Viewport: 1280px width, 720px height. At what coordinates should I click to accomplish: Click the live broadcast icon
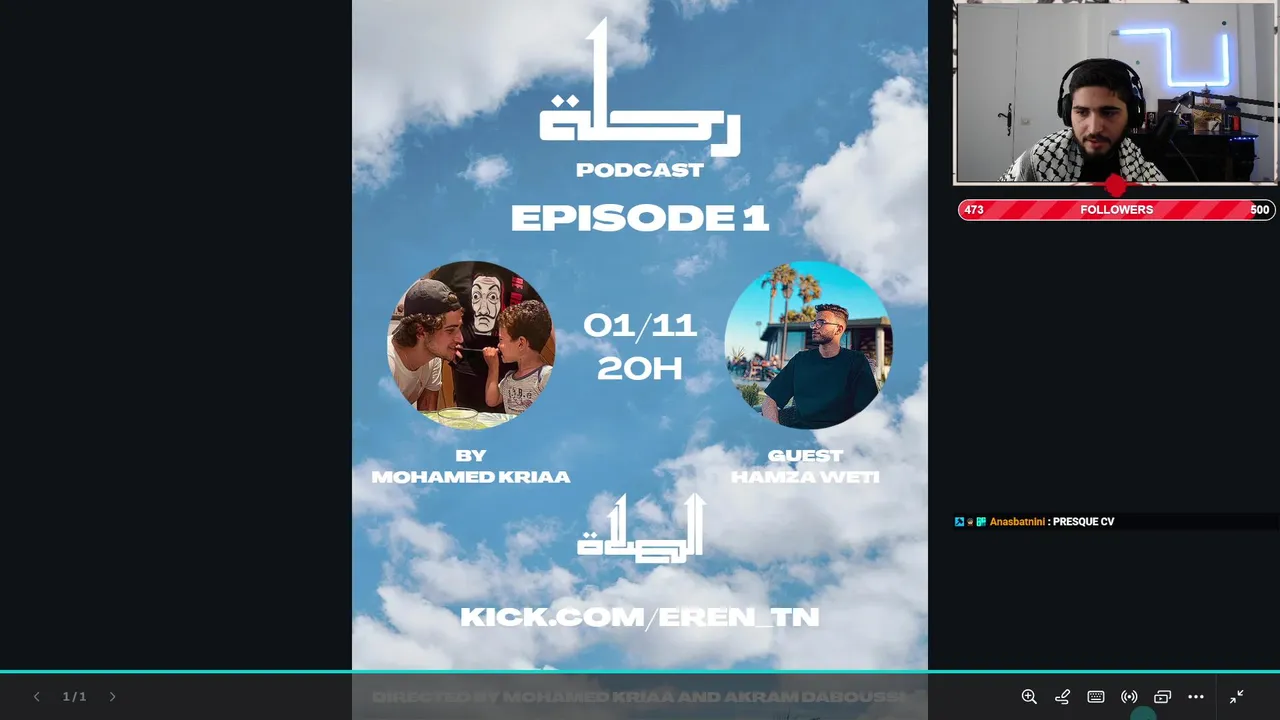pyautogui.click(x=1129, y=697)
